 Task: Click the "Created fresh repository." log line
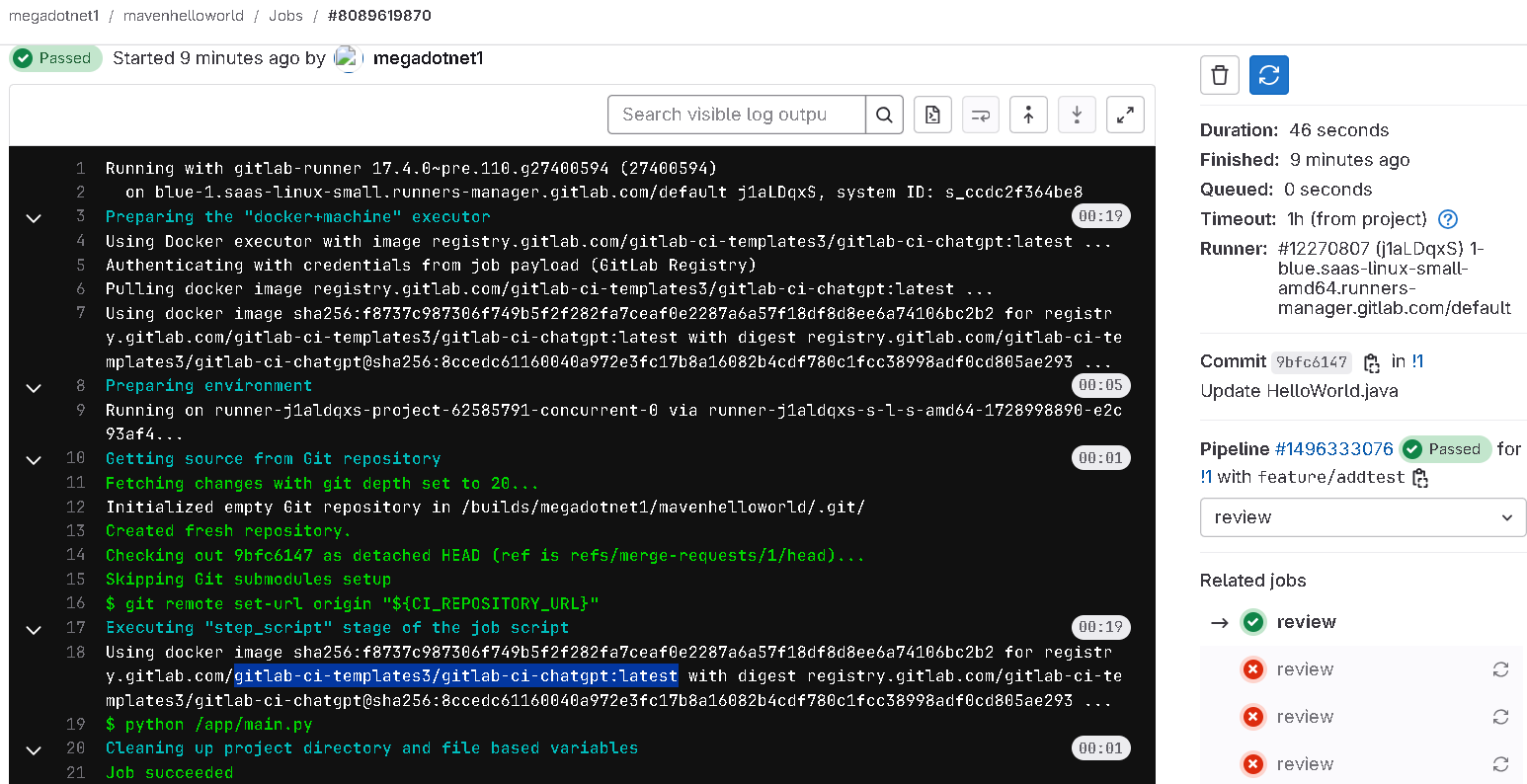point(228,531)
